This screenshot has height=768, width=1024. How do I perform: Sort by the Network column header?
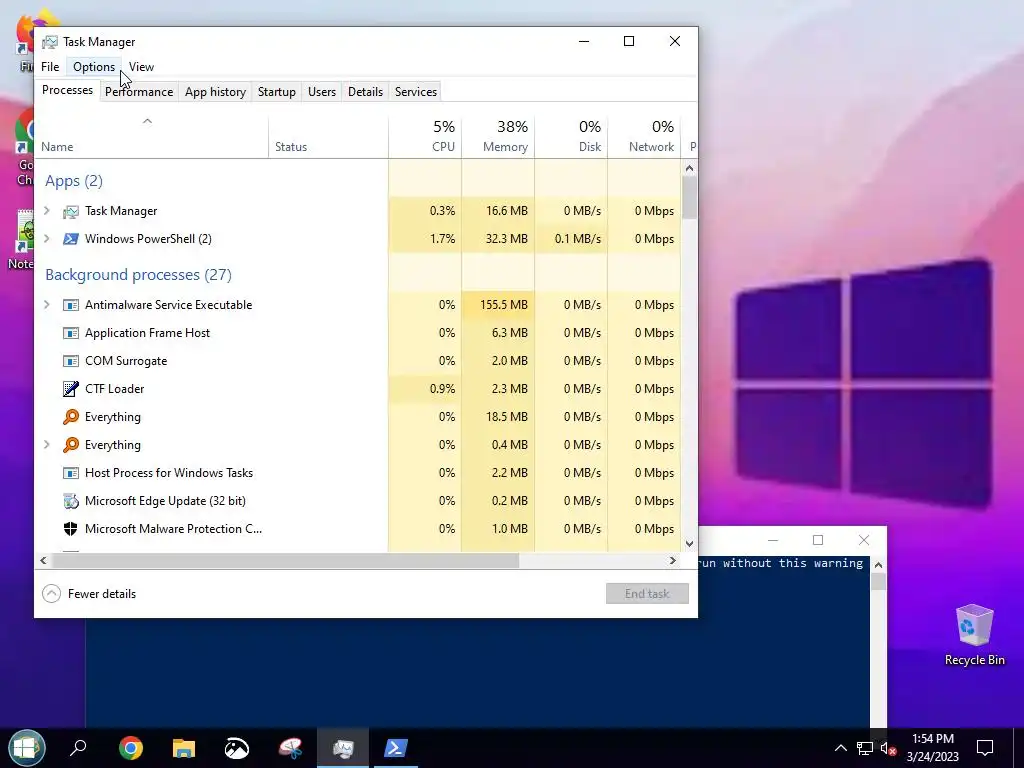[645, 137]
